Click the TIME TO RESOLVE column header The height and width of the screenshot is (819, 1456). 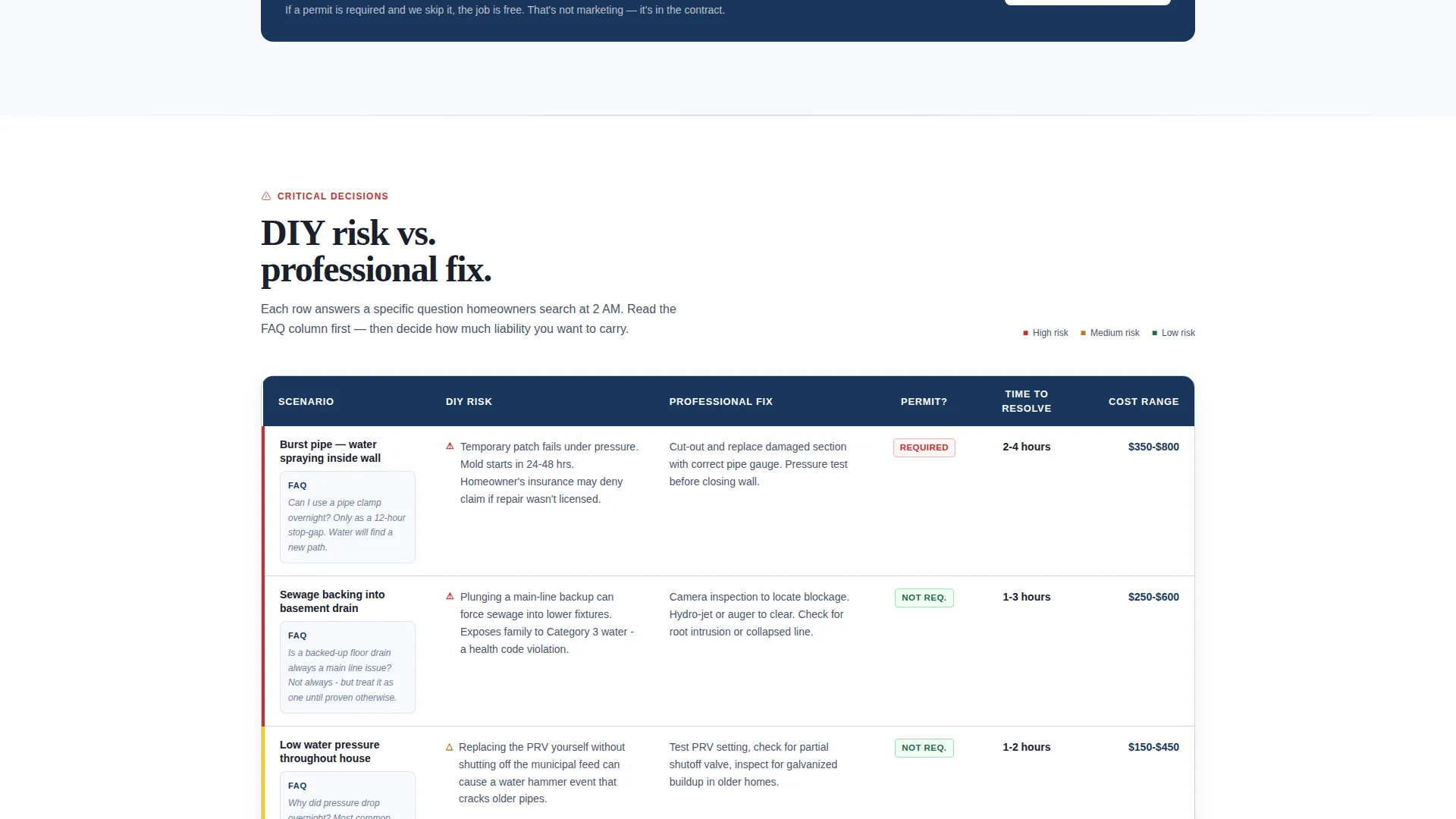(1026, 401)
